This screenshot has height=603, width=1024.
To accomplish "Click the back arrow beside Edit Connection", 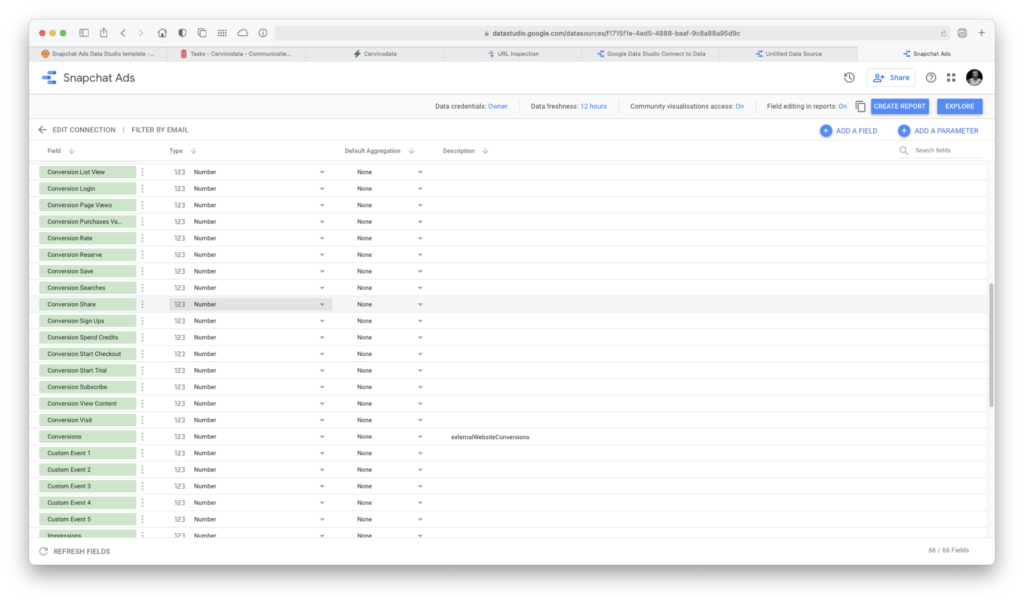I will point(42,130).
